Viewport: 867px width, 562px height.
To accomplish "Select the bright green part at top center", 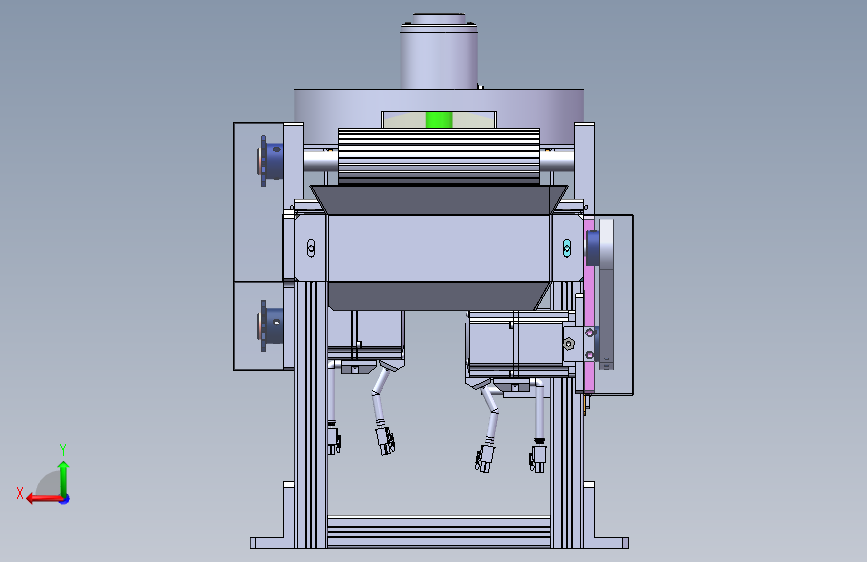I will click(x=439, y=120).
